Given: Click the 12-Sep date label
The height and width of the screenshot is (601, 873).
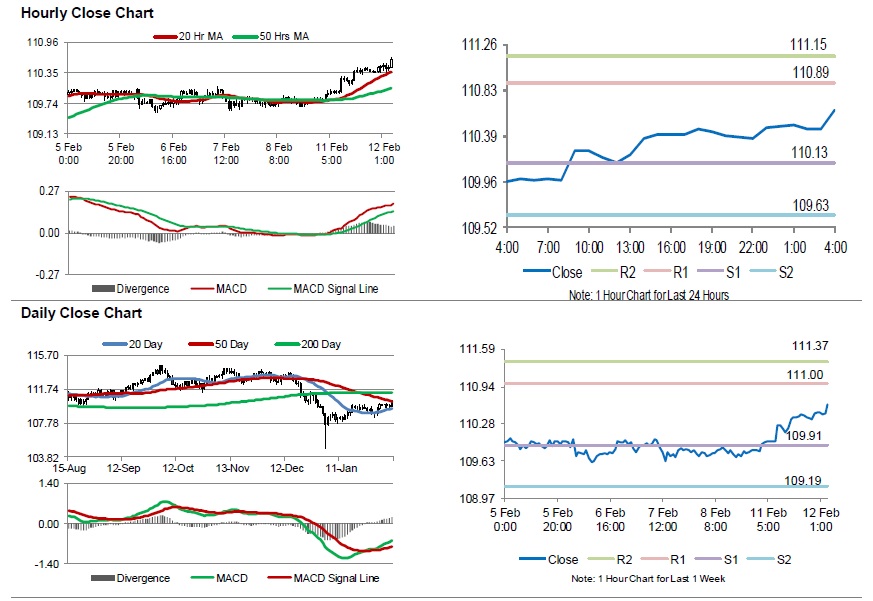Looking at the screenshot, I should point(124,468).
